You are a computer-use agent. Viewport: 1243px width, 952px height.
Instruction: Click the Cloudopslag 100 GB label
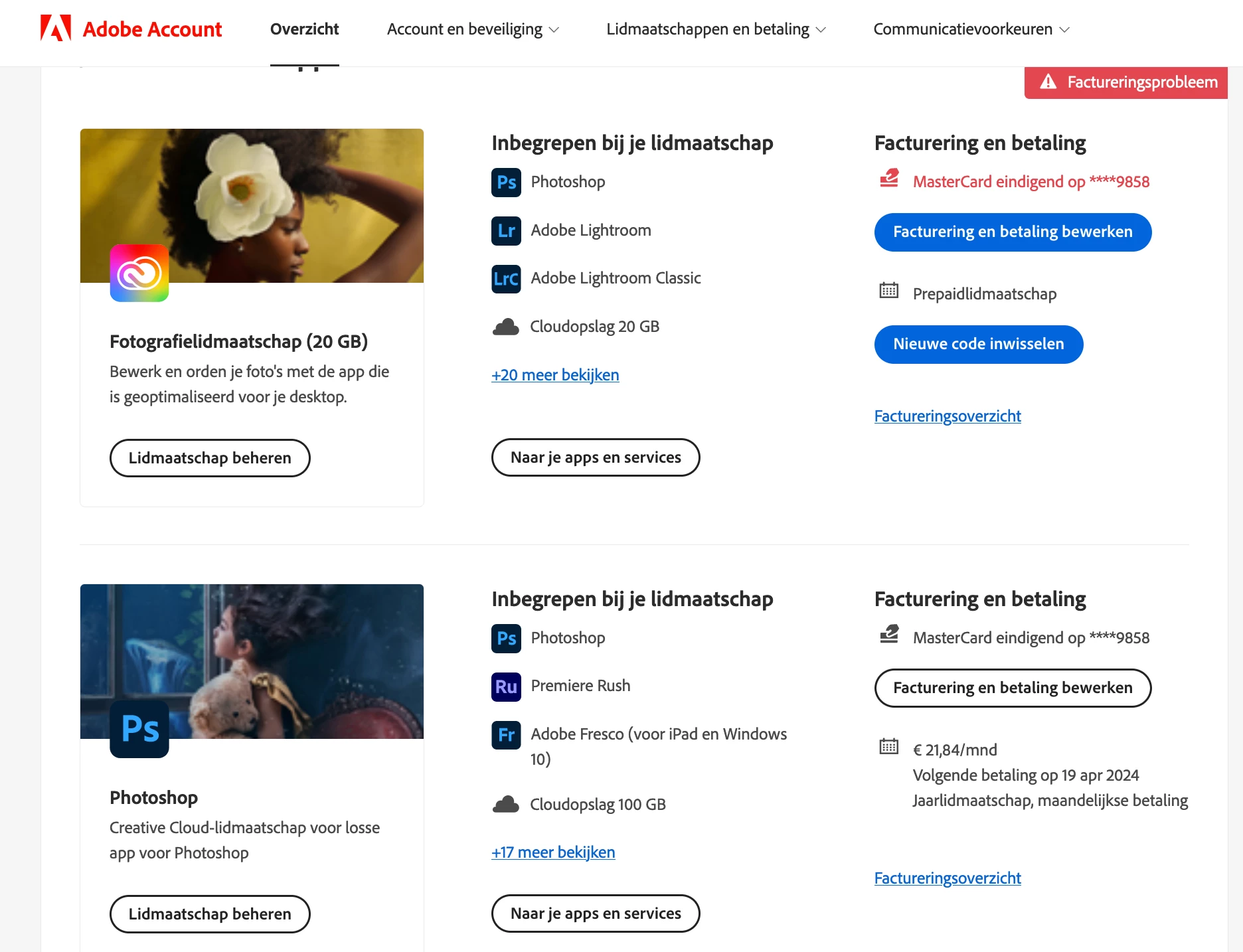click(x=598, y=805)
